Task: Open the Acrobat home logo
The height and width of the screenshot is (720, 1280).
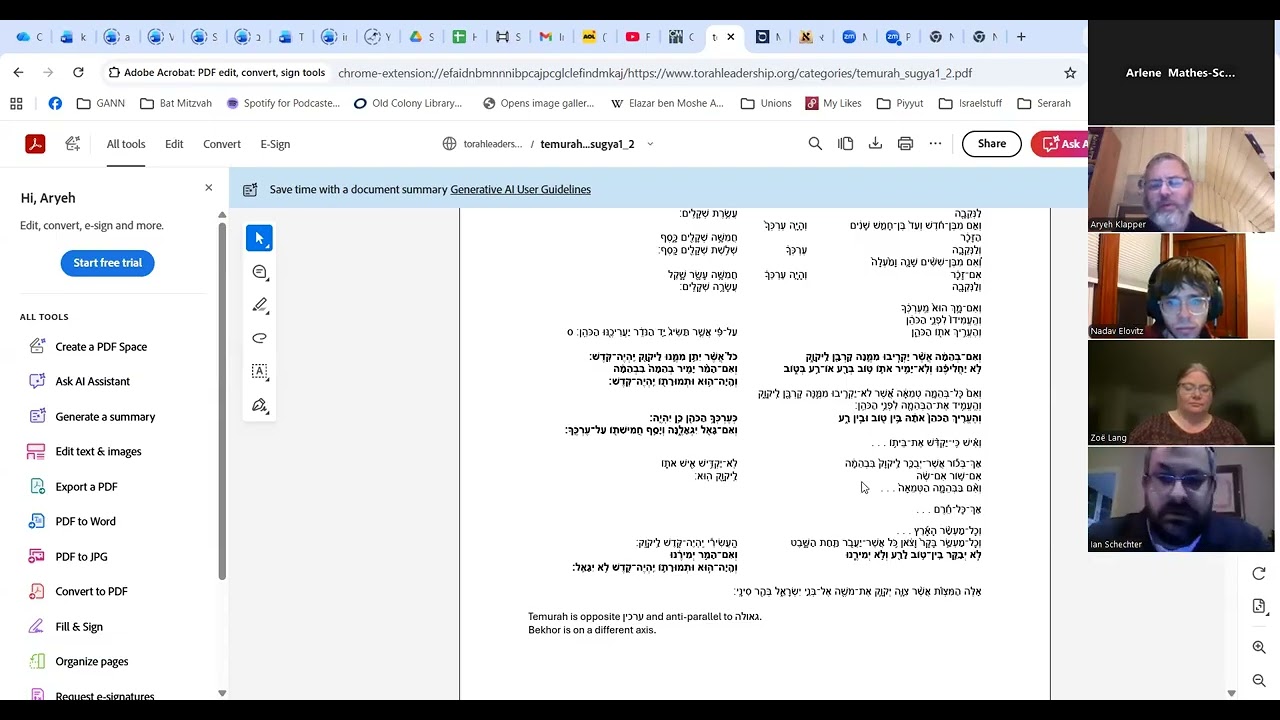Action: pos(35,144)
